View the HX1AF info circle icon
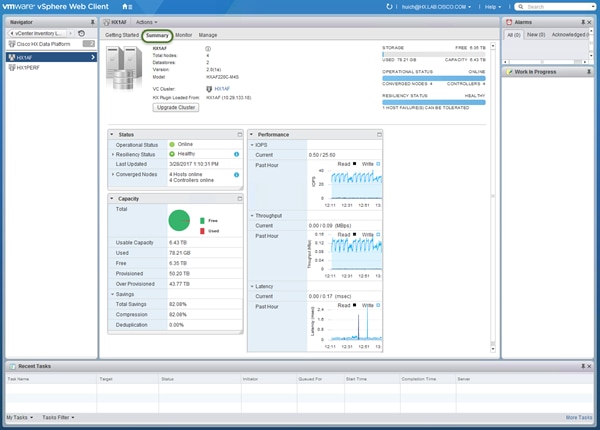 208,49
